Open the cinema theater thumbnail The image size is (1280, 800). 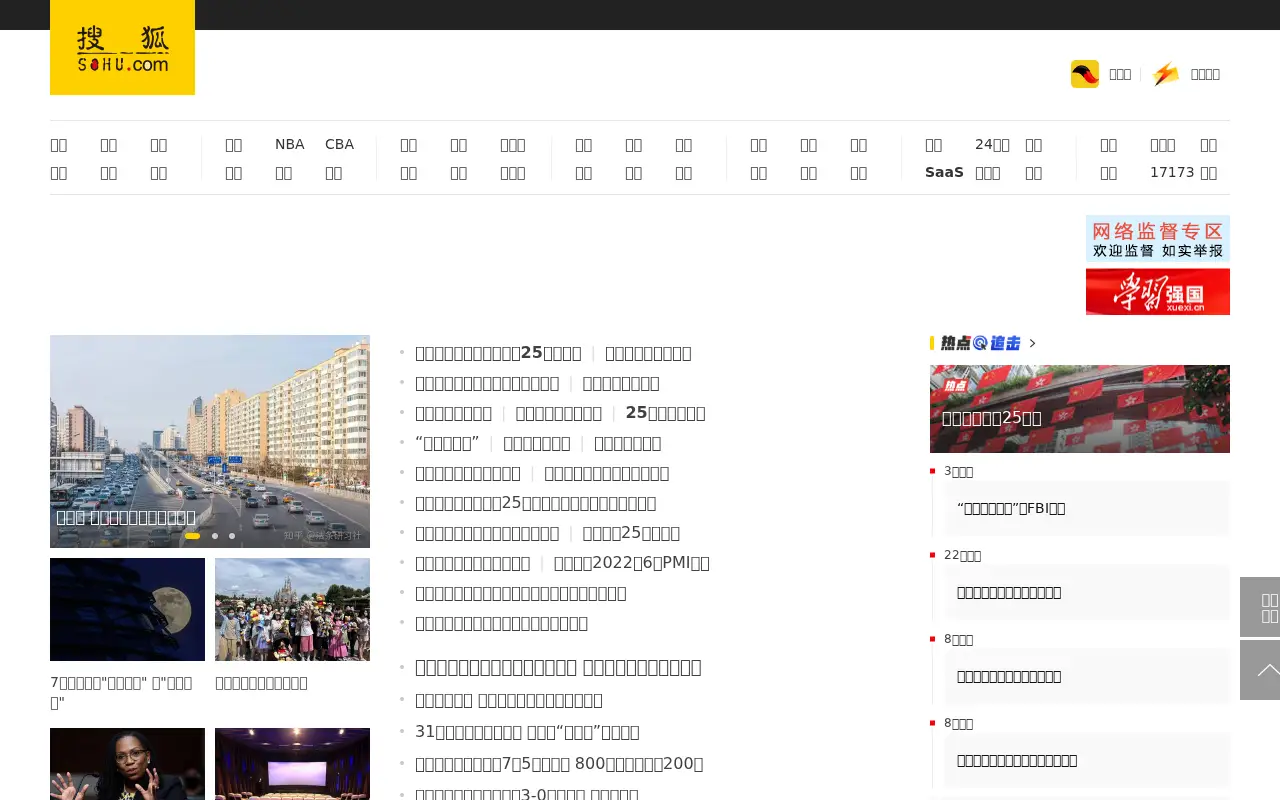(x=292, y=764)
